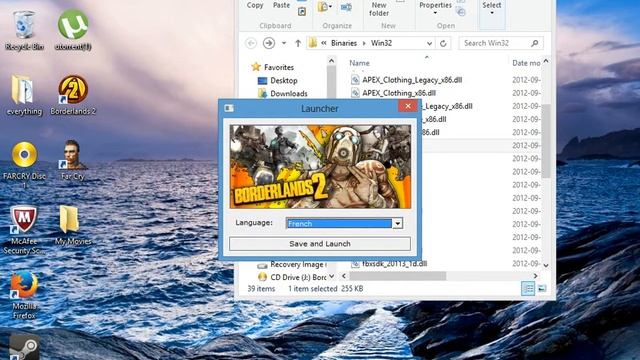Select APEX_Clothing_Legacy_x86.dll file
640x360 pixels.
coord(412,80)
